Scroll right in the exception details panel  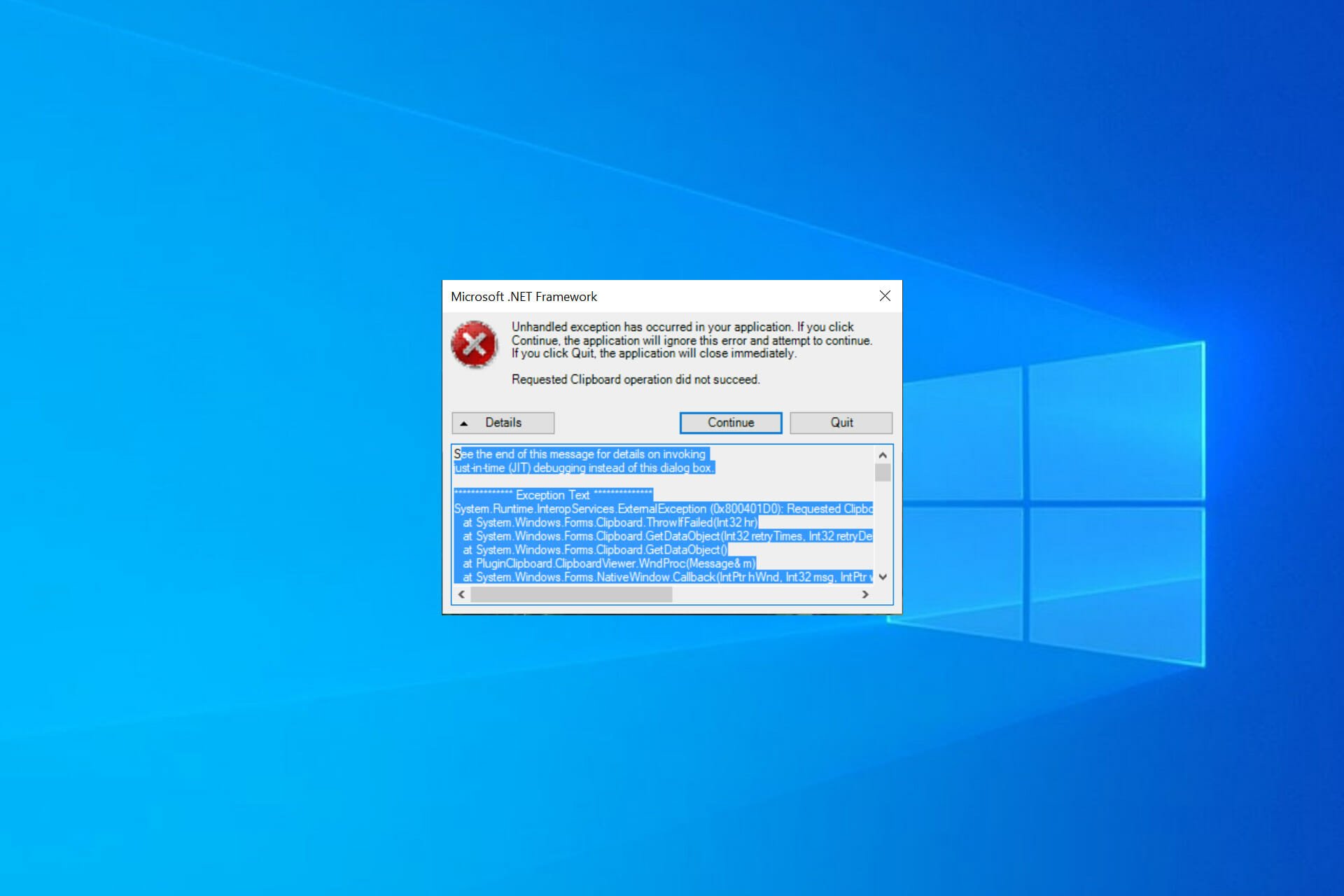(x=864, y=594)
